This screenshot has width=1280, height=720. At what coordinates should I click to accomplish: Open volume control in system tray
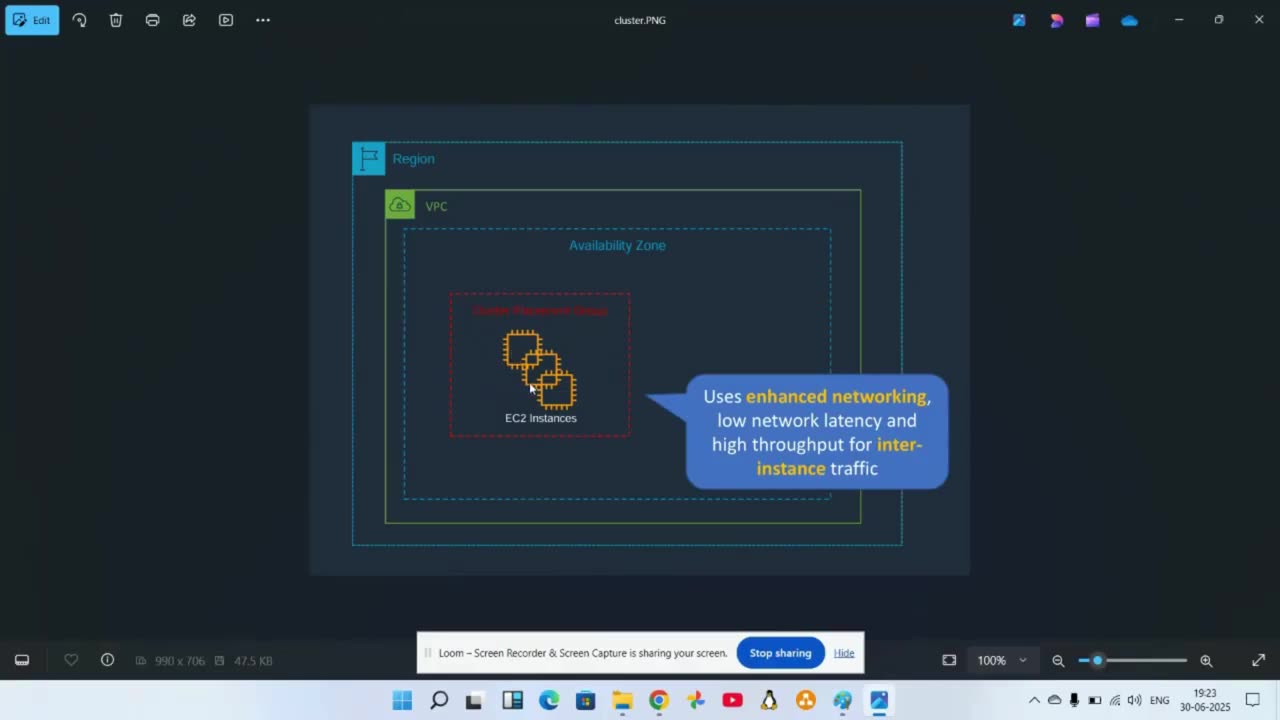1134,700
